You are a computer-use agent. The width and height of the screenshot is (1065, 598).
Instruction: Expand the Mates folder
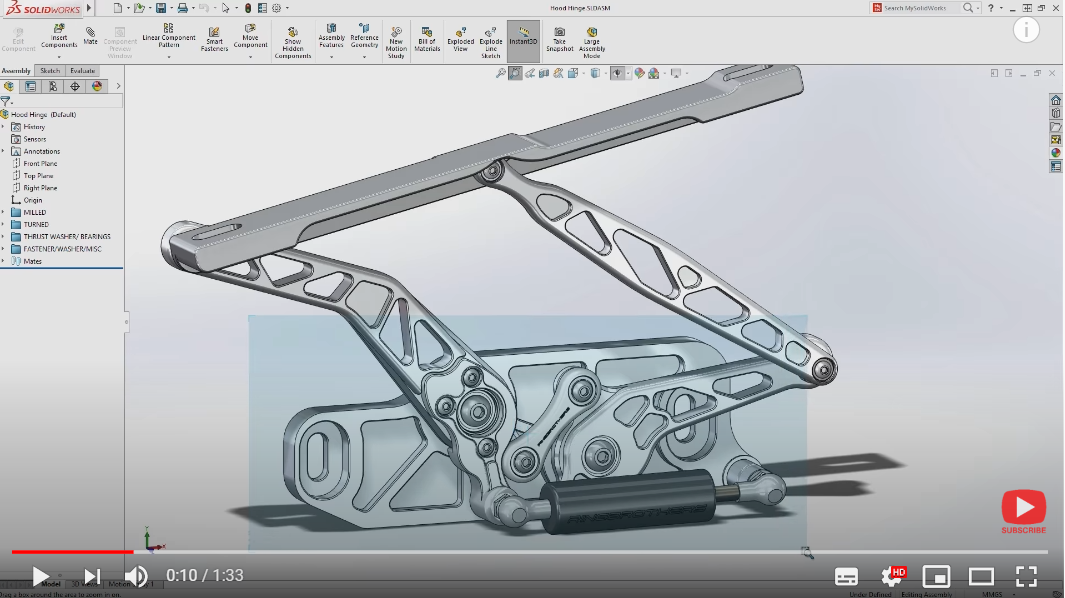[3, 262]
